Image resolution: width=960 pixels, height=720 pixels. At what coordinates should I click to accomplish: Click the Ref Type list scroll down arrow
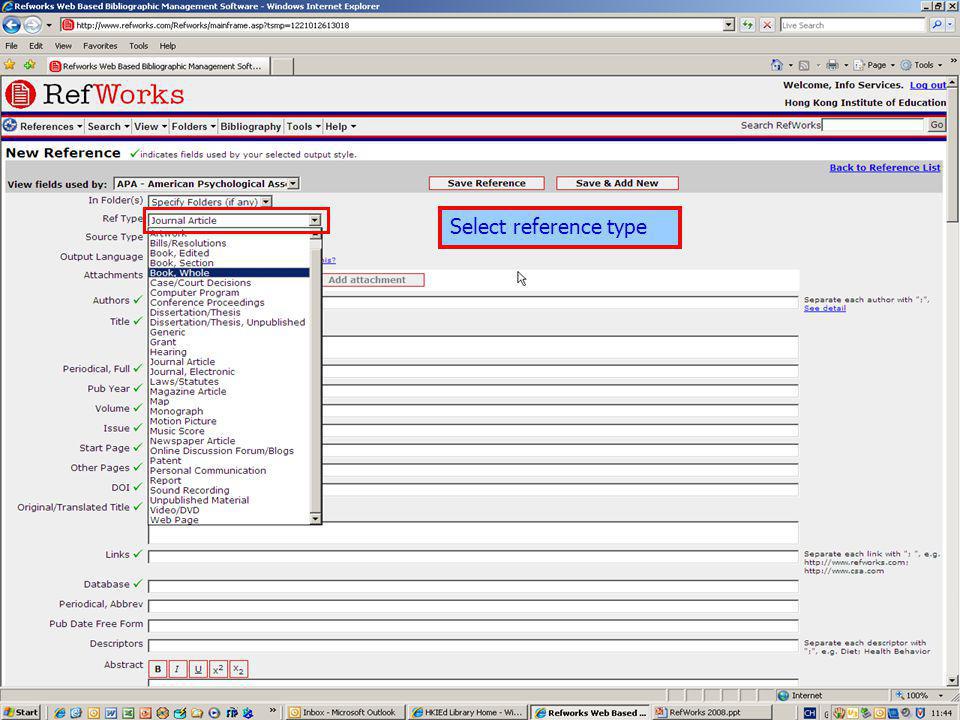tap(315, 519)
